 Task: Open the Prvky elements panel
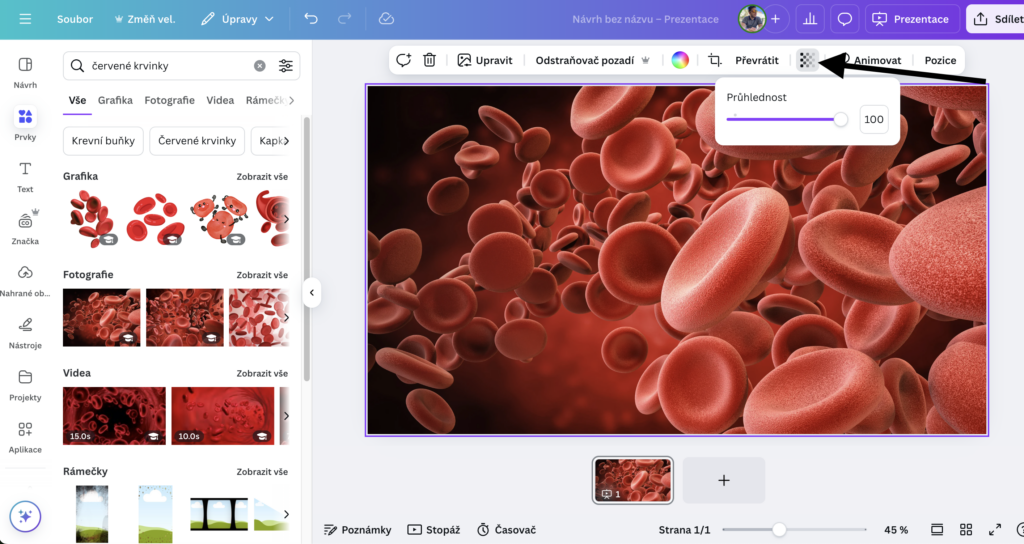(x=25, y=124)
